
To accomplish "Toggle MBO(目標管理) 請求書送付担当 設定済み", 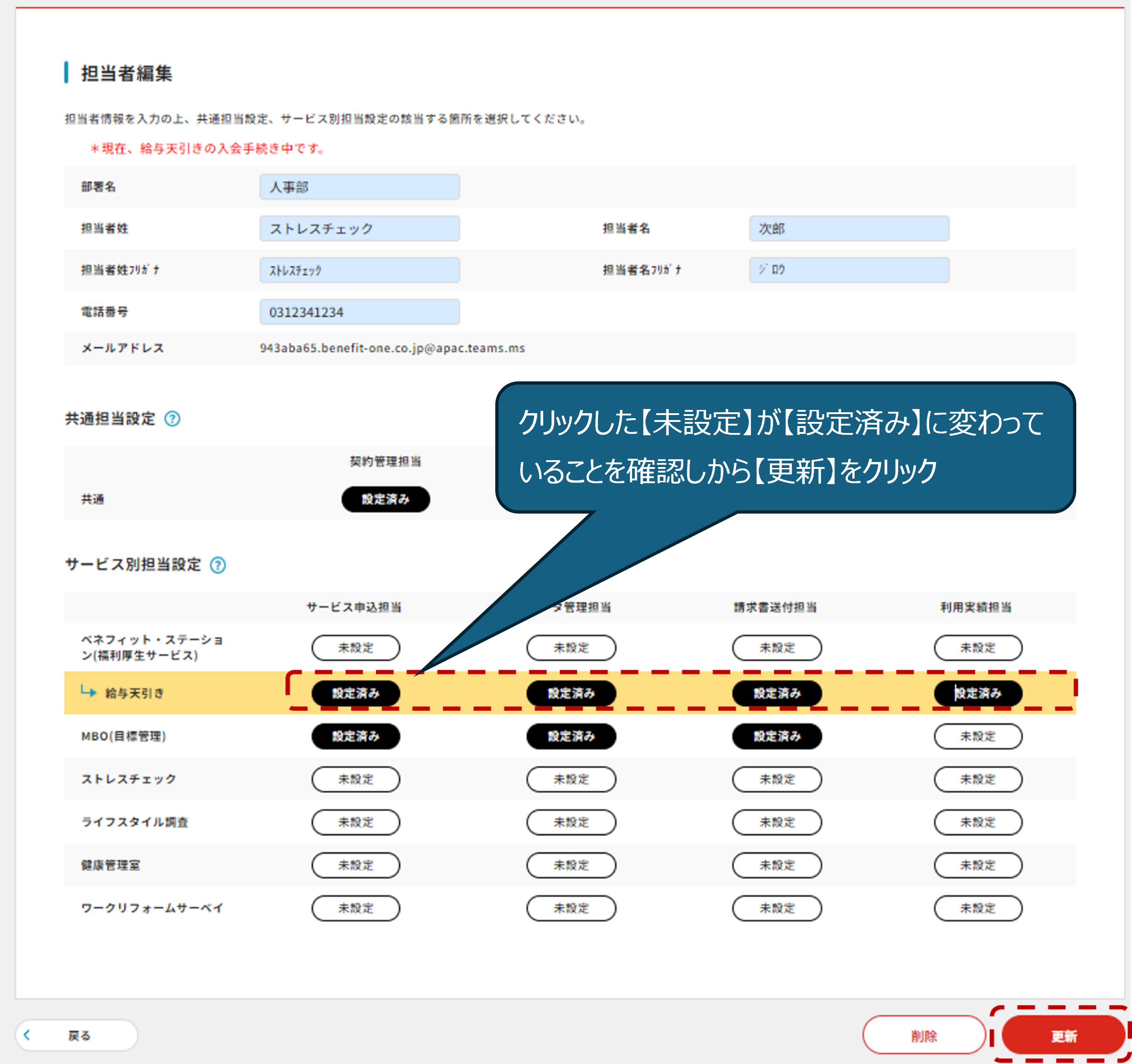I will pyautogui.click(x=777, y=736).
